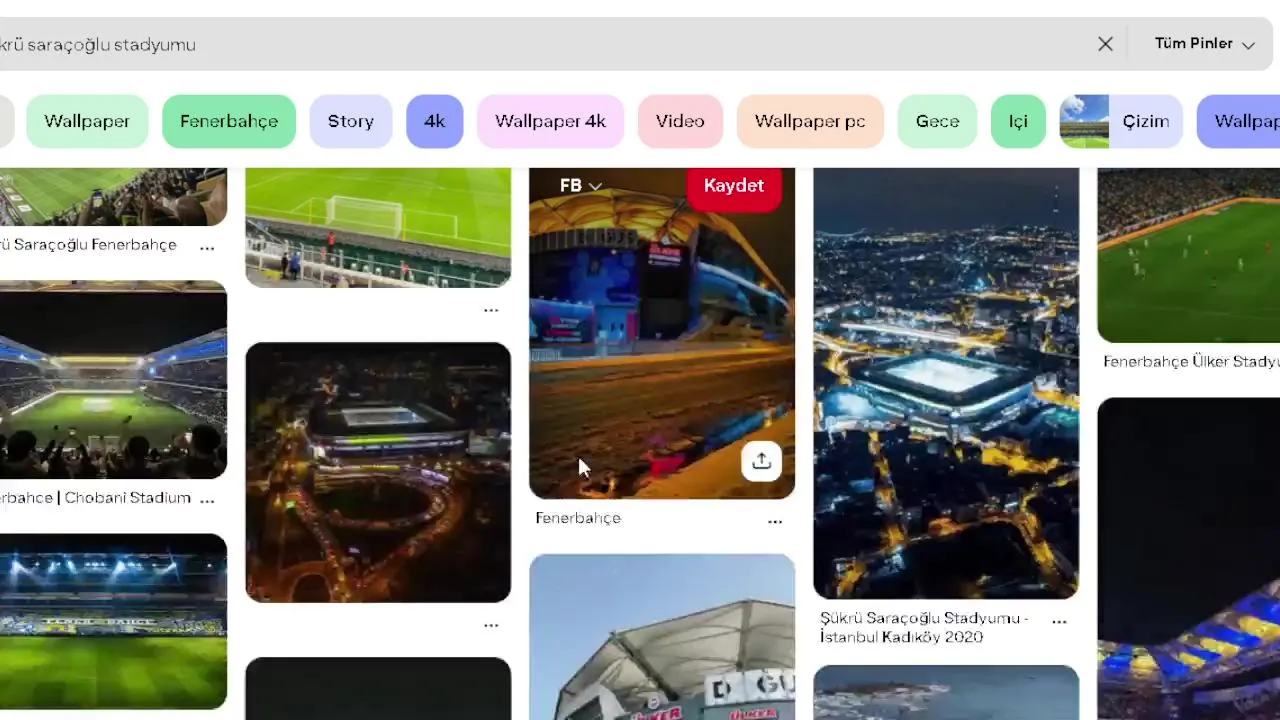Open more options for the night aerial road pin

pos(491,625)
